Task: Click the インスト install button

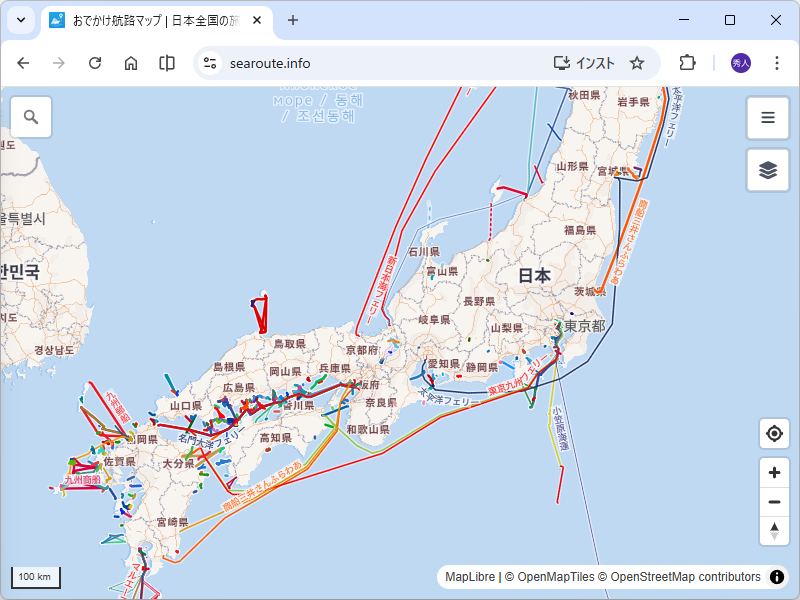Action: (x=582, y=62)
